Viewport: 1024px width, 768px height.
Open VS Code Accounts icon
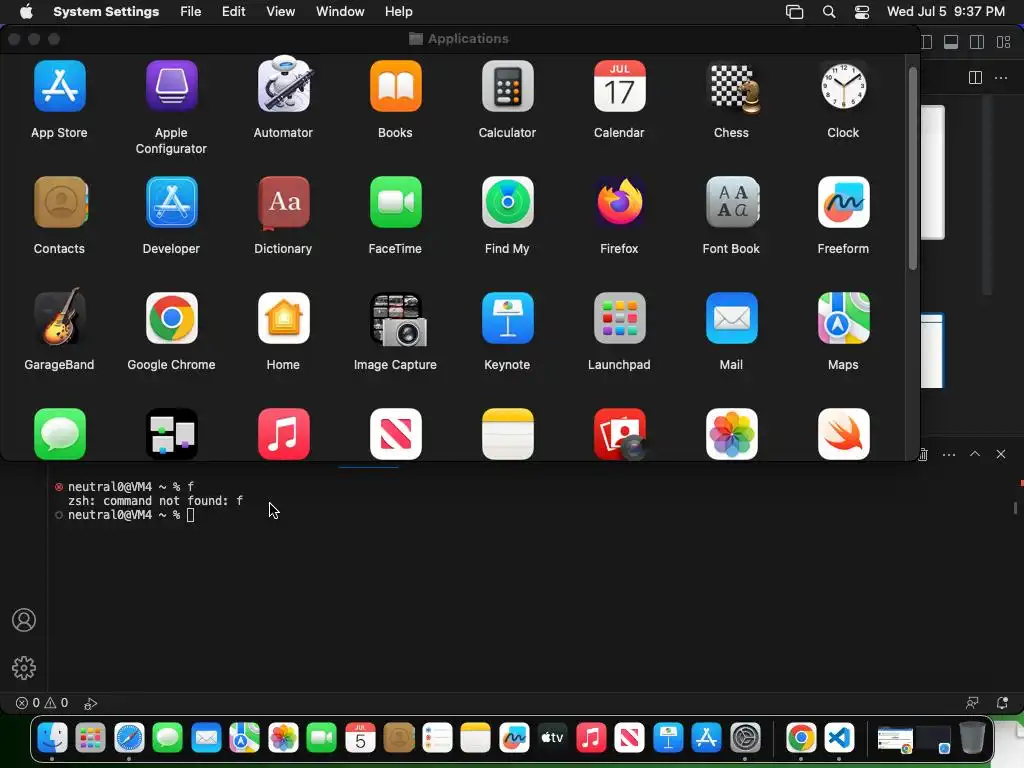[x=24, y=620]
